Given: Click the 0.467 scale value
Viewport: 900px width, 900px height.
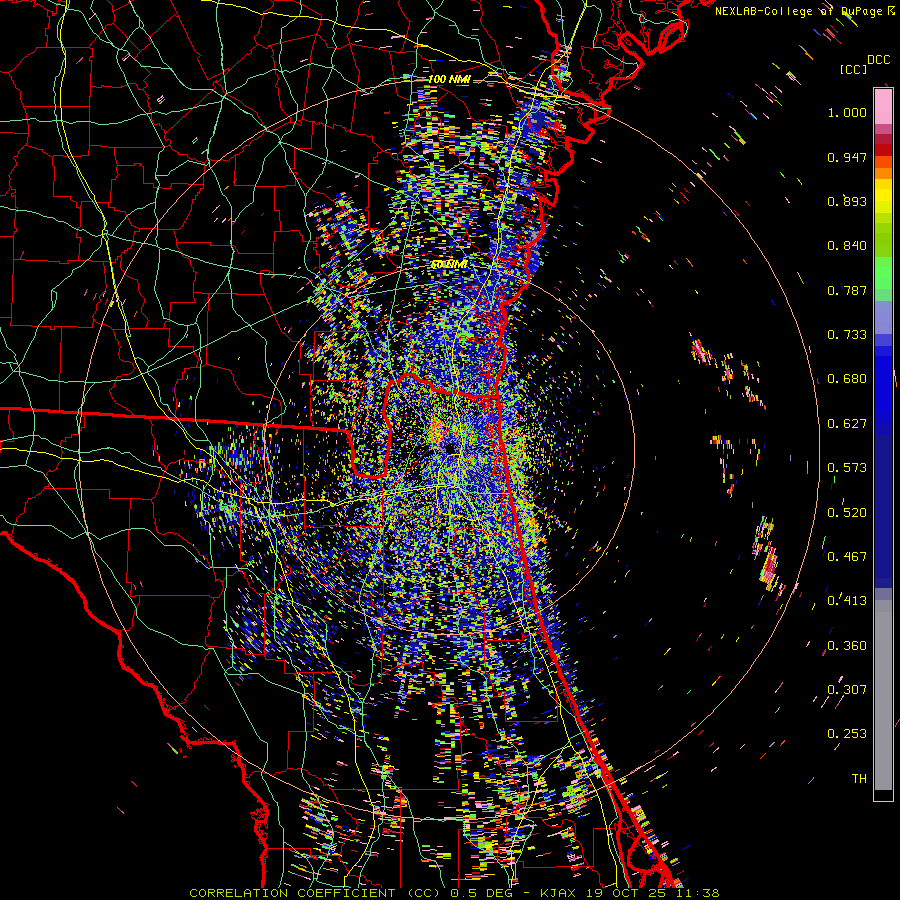Looking at the screenshot, I should click(x=847, y=557).
